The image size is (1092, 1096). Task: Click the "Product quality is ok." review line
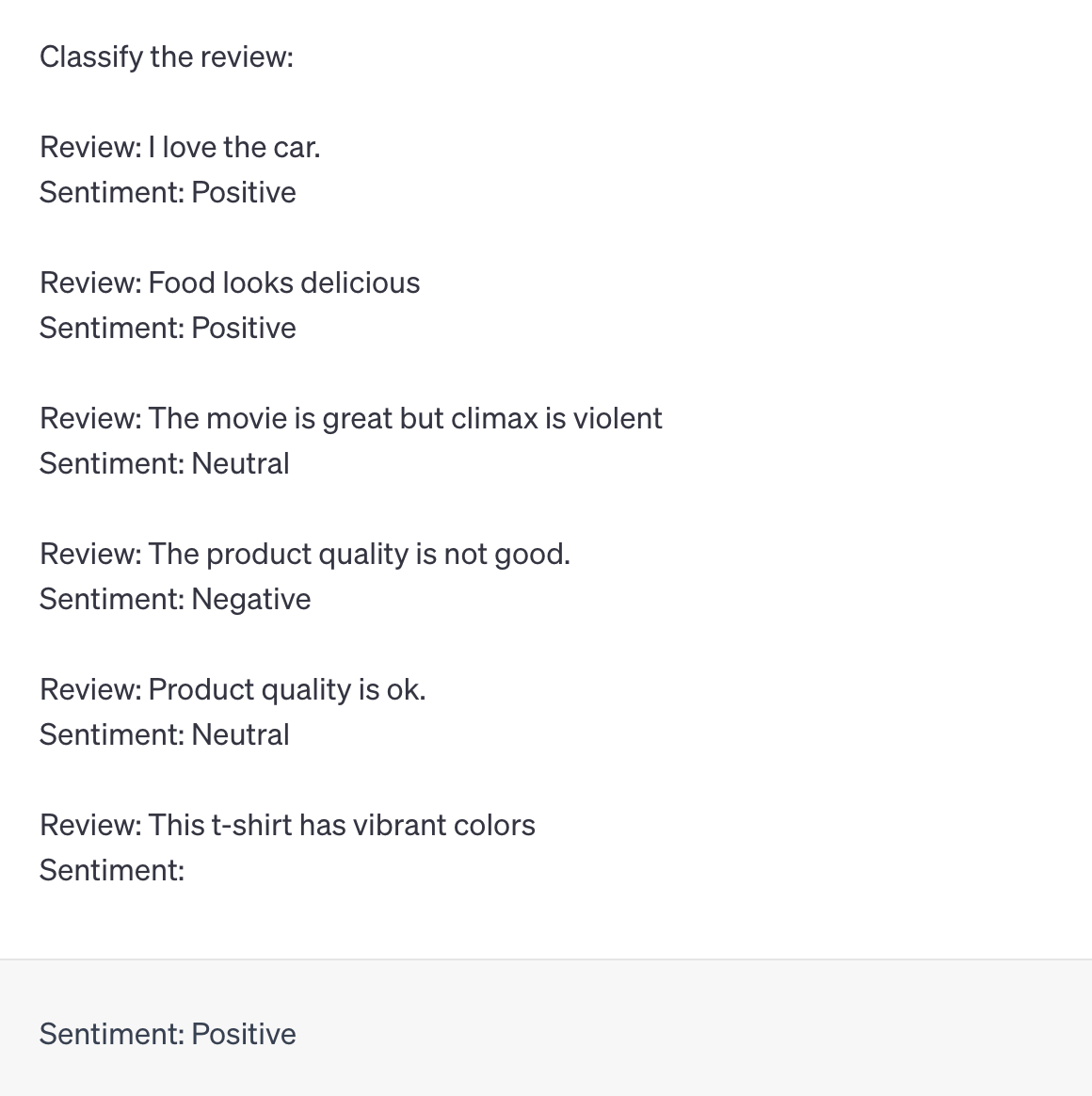pyautogui.click(x=233, y=689)
